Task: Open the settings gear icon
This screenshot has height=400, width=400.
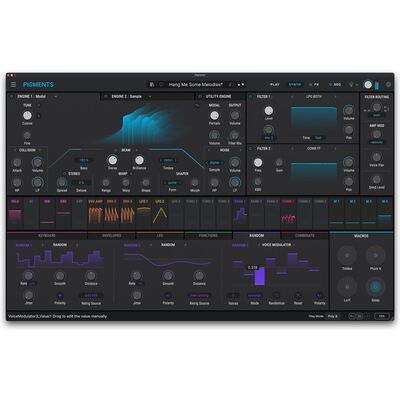Action: (388, 85)
